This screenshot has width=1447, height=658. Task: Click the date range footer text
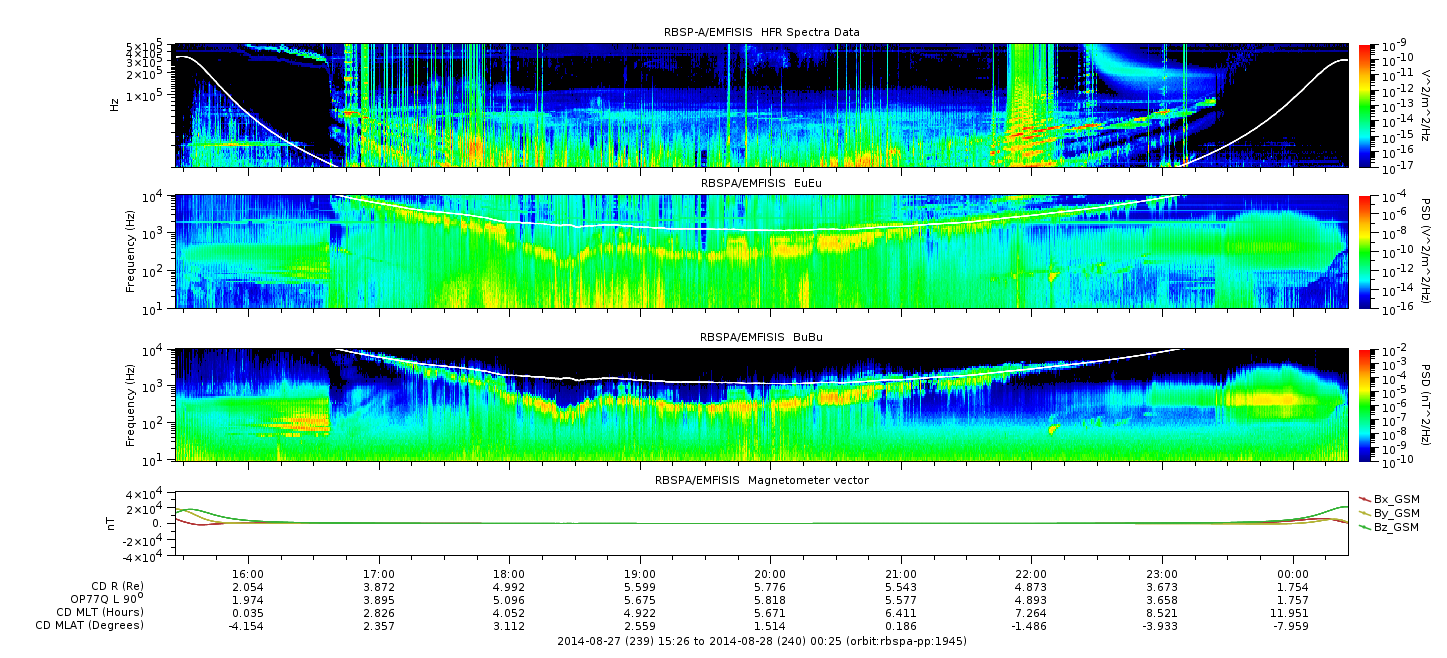tap(761, 640)
